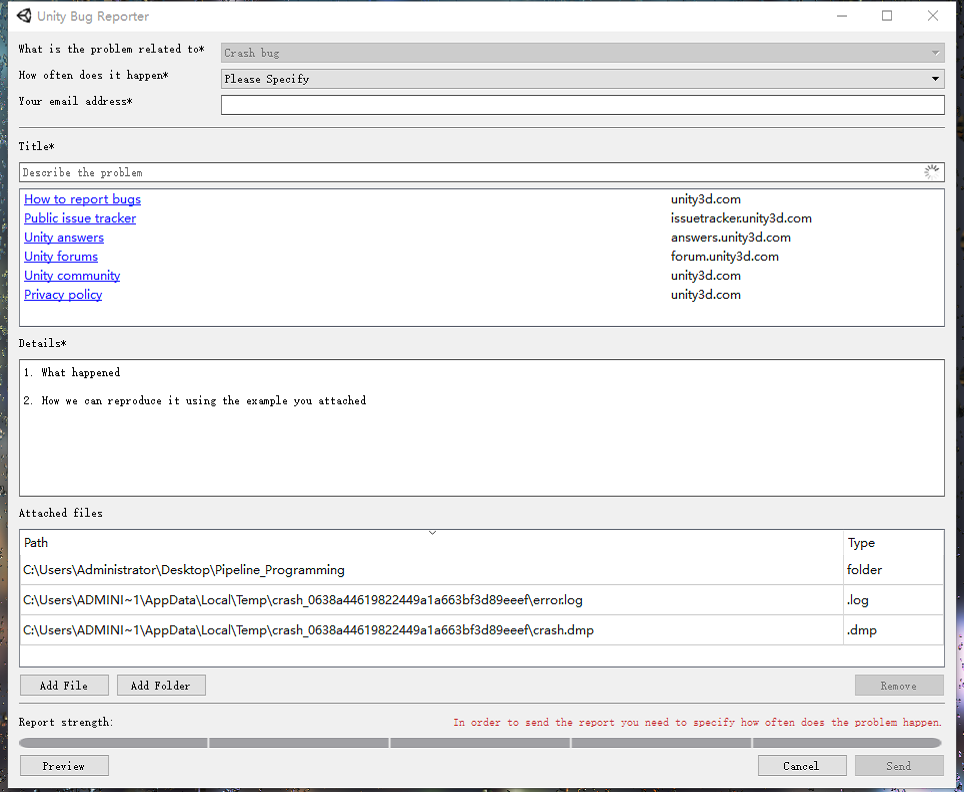Open the 'Unity answers' link
964x792 pixels.
[64, 237]
